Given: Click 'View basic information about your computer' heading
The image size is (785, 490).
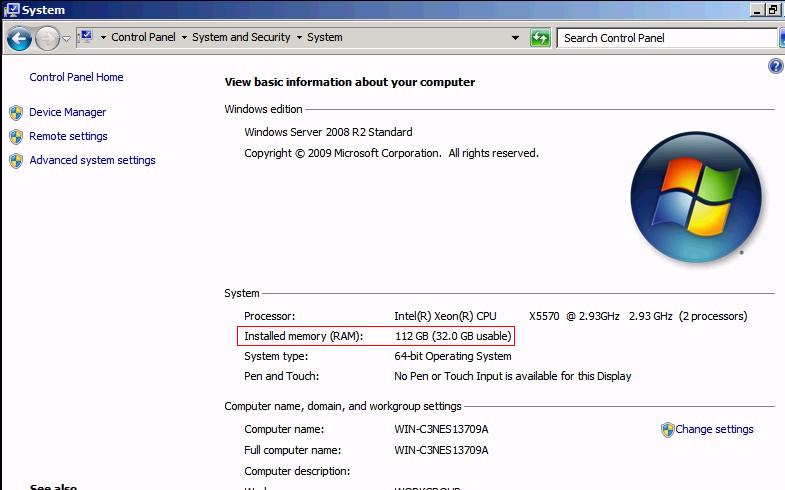Looking at the screenshot, I should (x=350, y=82).
